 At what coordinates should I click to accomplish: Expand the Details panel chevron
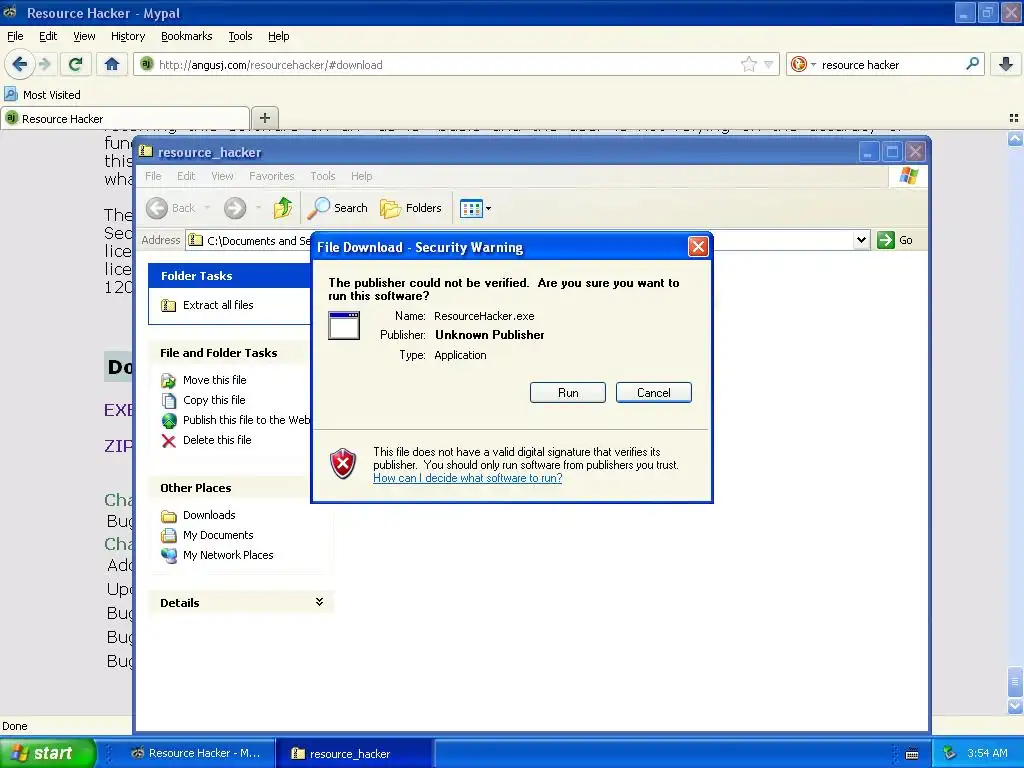pyautogui.click(x=319, y=601)
